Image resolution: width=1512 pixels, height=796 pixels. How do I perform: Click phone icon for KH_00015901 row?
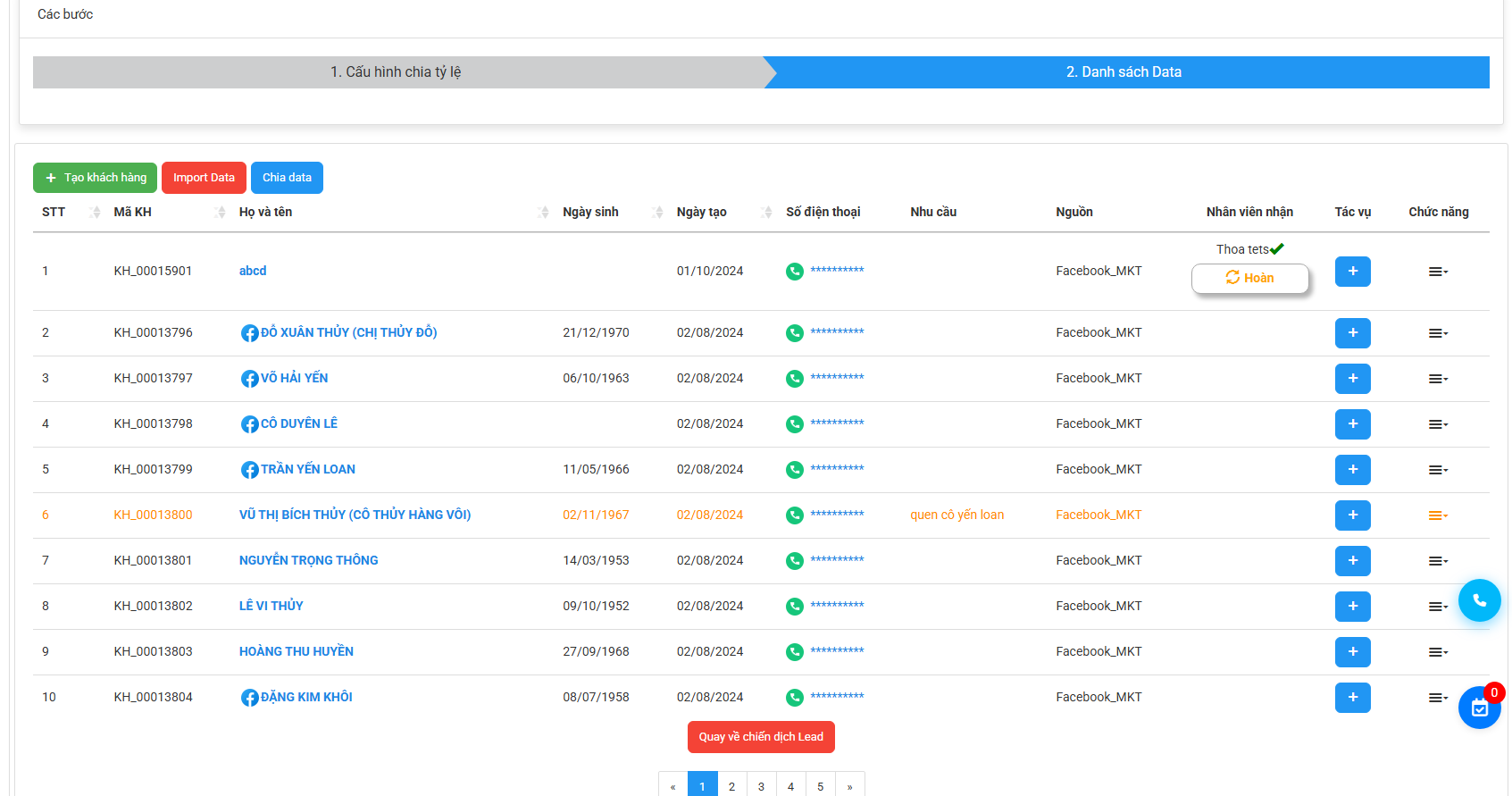(x=794, y=272)
